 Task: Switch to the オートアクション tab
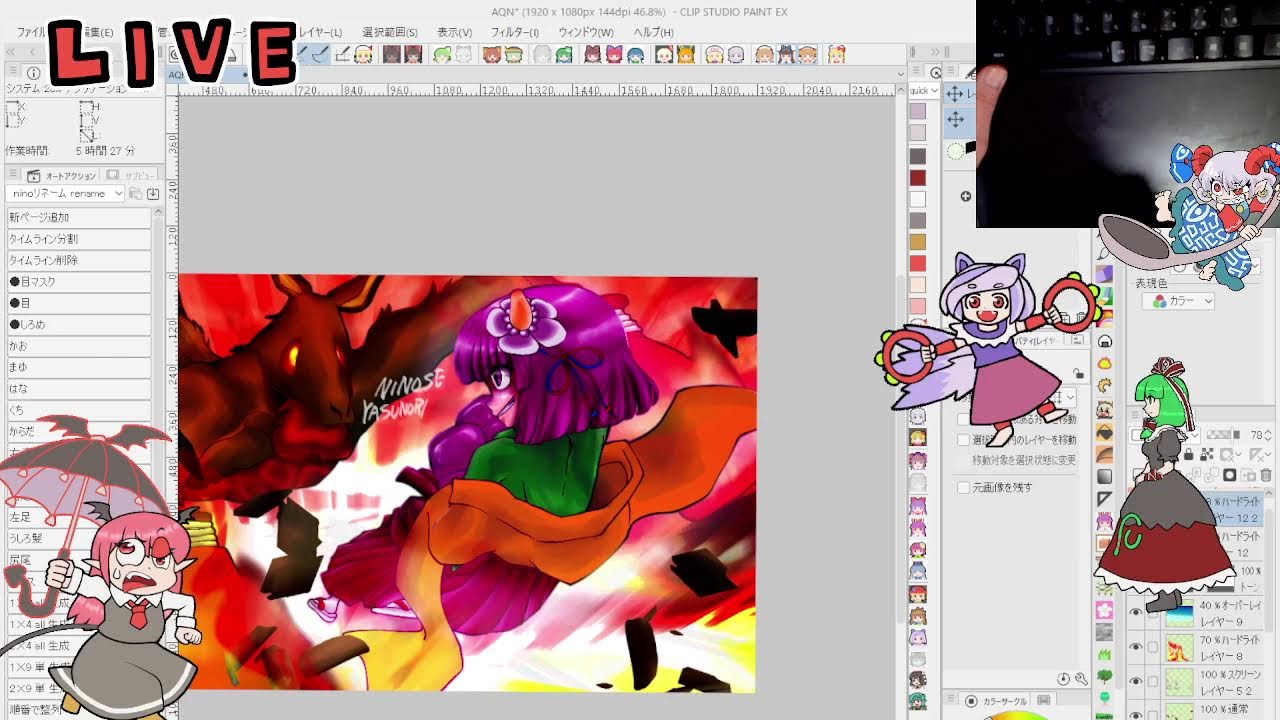(x=62, y=176)
